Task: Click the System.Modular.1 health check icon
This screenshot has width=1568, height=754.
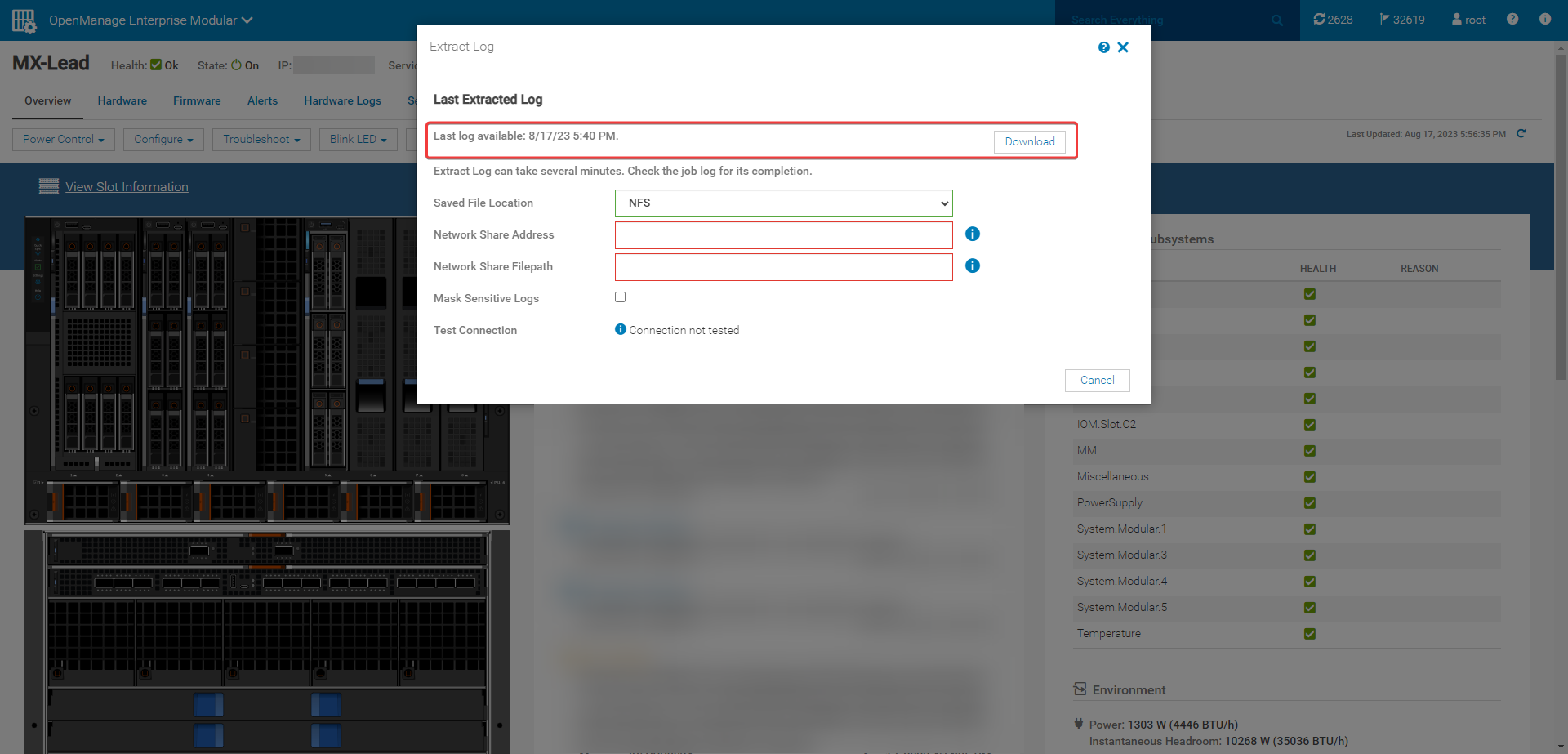Action: pos(1310,529)
